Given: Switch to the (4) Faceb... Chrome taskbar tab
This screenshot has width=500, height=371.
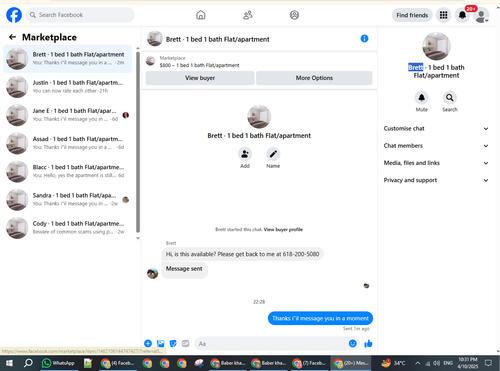Looking at the screenshot, I should click(x=119, y=363).
